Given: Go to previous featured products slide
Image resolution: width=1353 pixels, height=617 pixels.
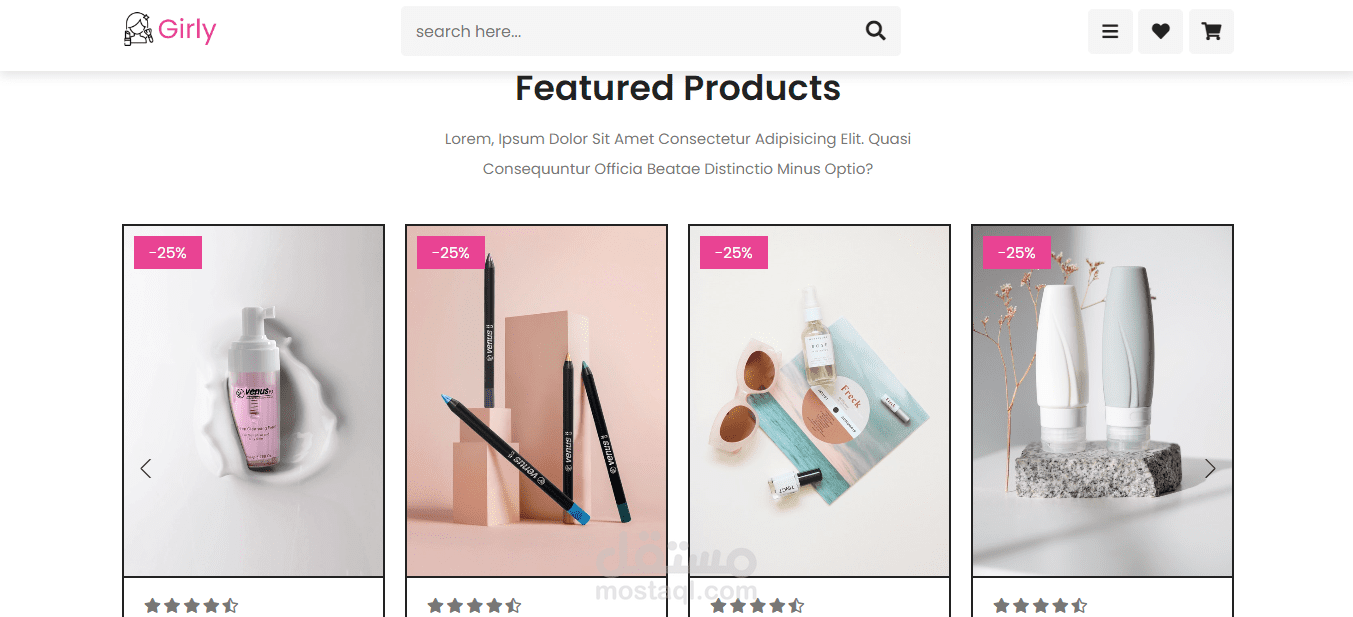Looking at the screenshot, I should [x=146, y=468].
